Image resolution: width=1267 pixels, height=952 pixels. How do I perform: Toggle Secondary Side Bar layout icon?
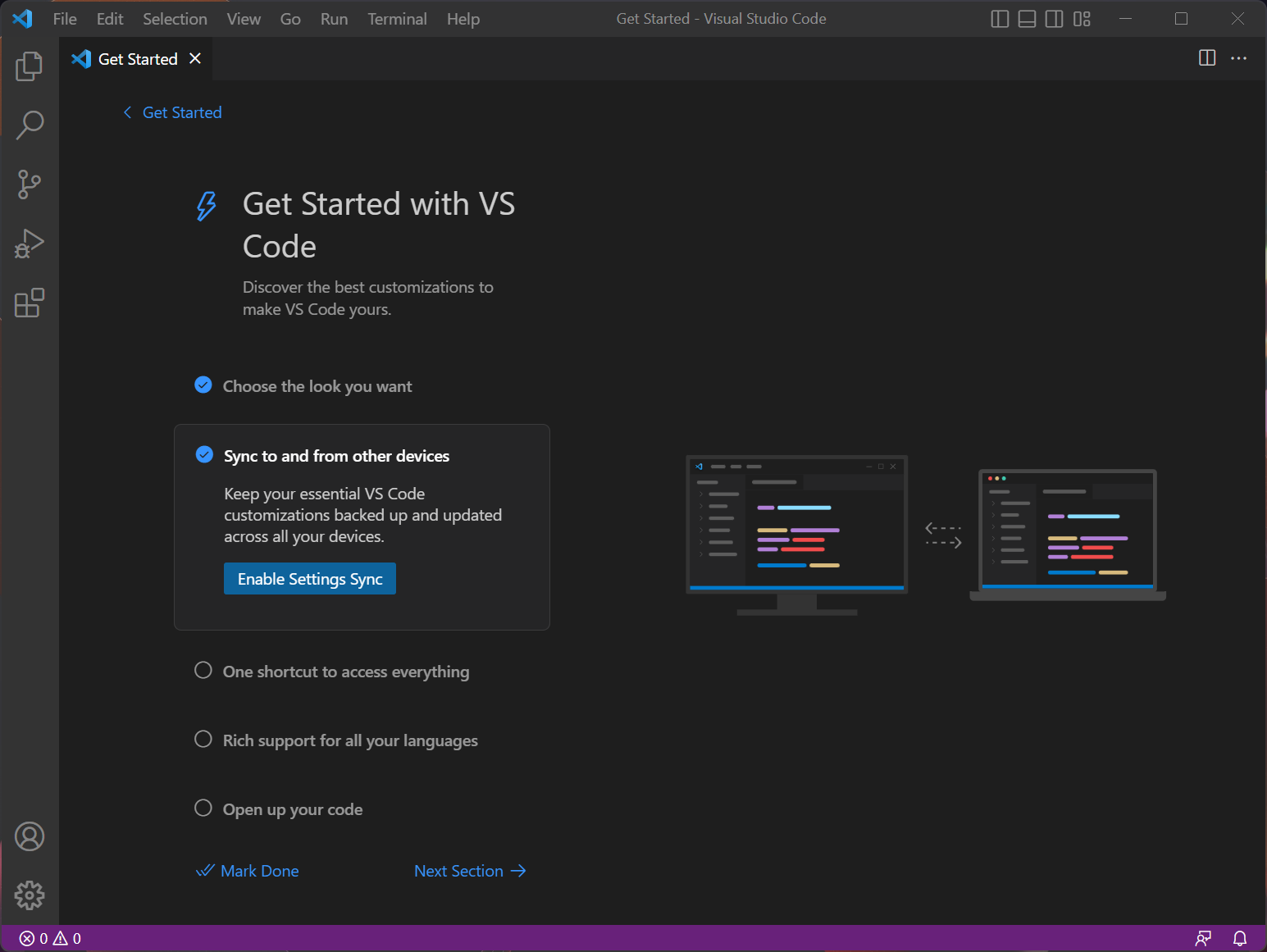click(1055, 19)
